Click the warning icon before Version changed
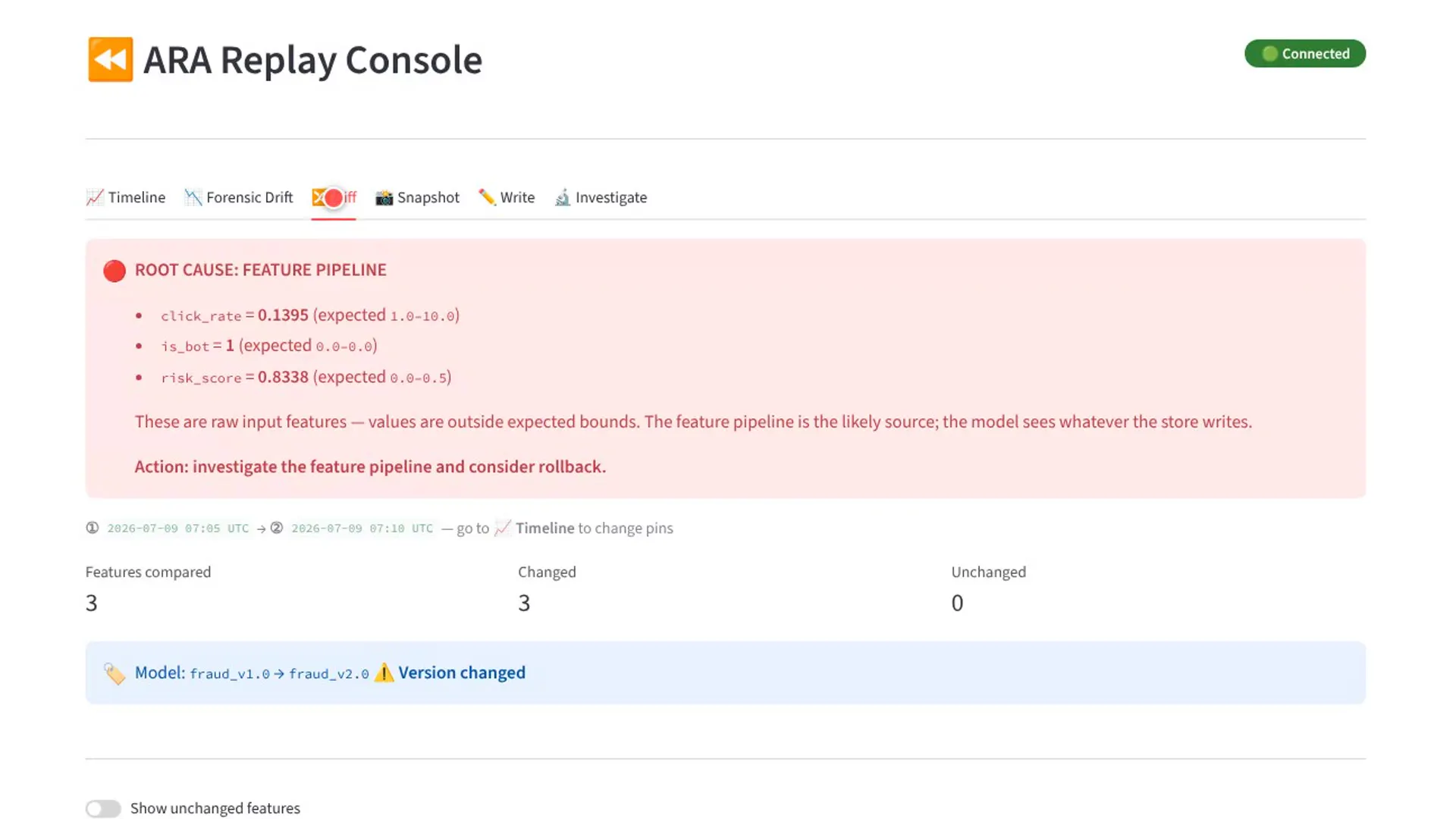 pyautogui.click(x=384, y=673)
